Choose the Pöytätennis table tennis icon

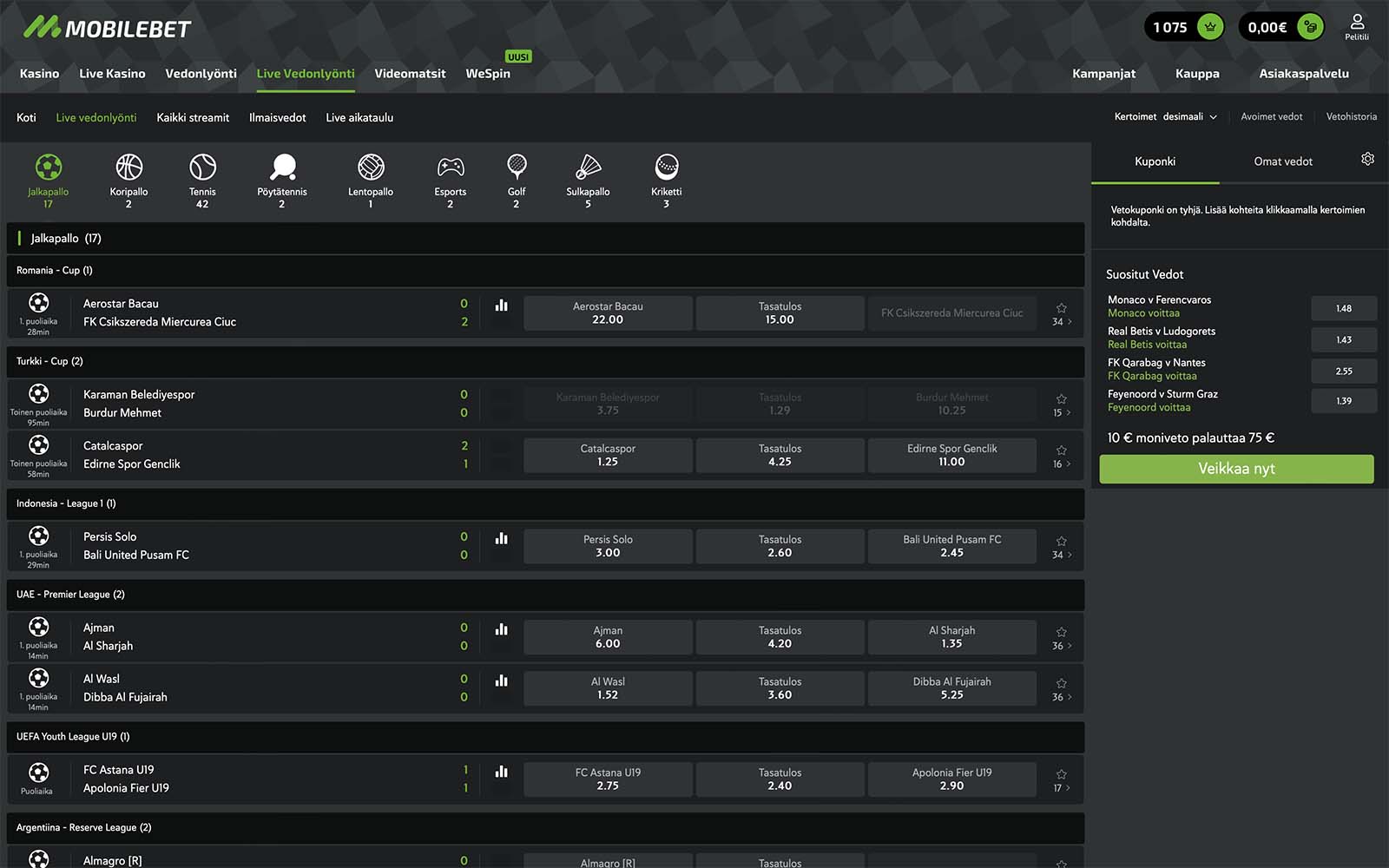(282, 167)
